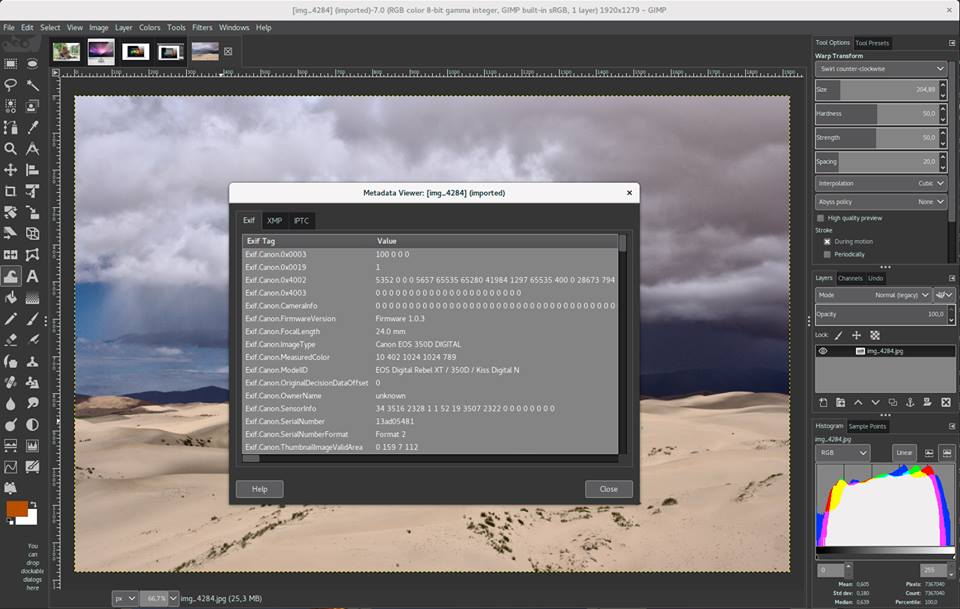Image resolution: width=960 pixels, height=609 pixels.
Task: Open the Swirl counter-clockwise behavior dropdown
Action: [x=880, y=68]
